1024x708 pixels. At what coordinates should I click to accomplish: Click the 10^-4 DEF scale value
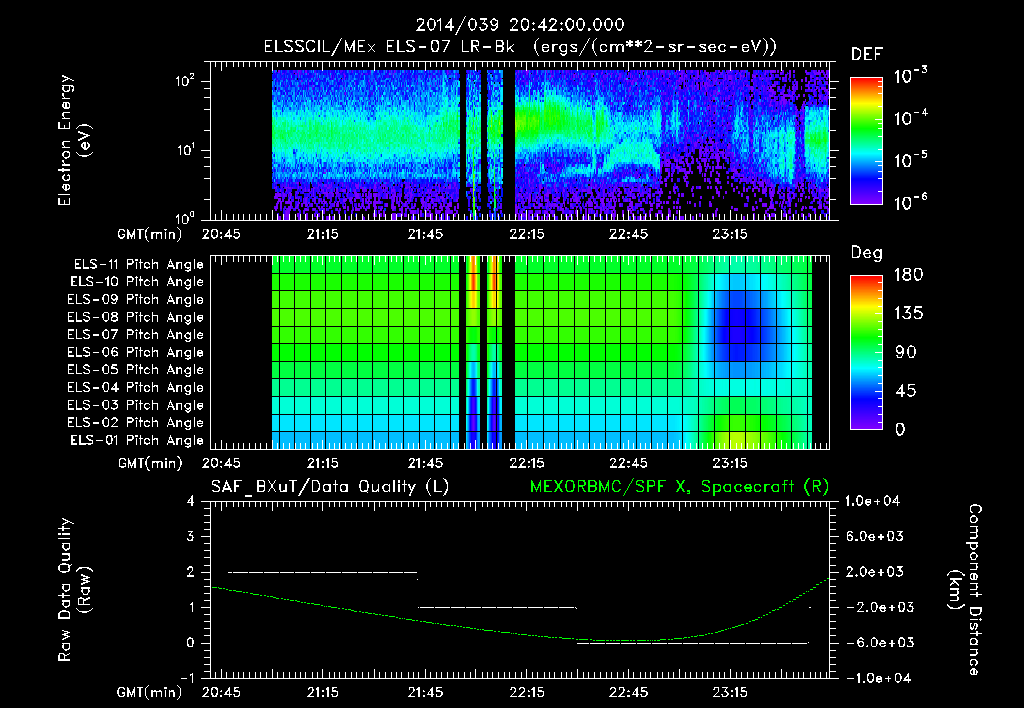pos(910,117)
